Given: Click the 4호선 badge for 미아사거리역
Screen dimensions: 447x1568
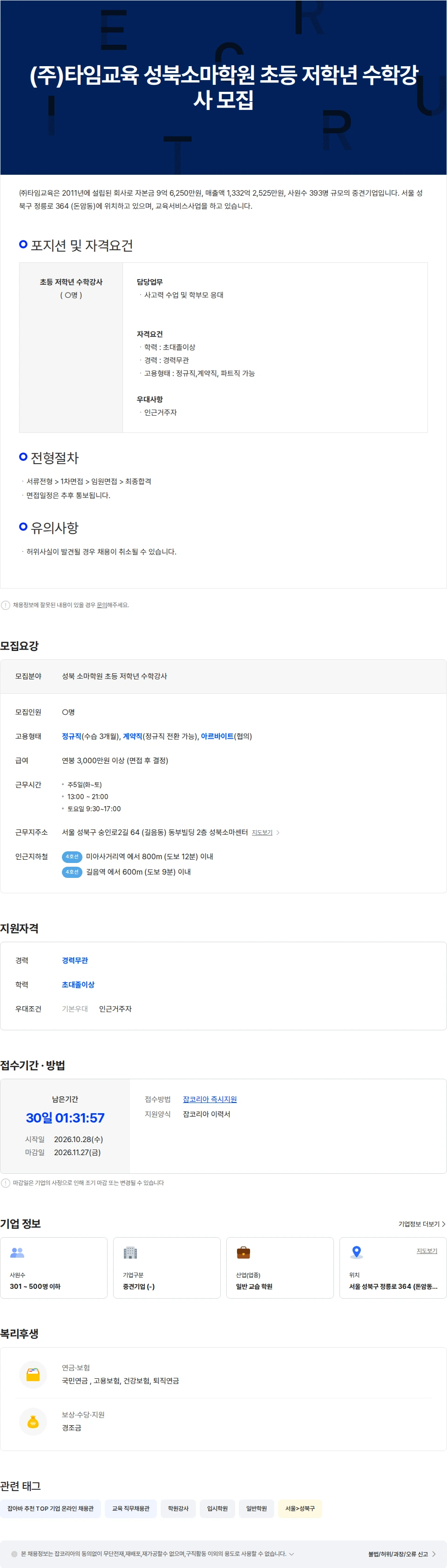Looking at the screenshot, I should [72, 856].
